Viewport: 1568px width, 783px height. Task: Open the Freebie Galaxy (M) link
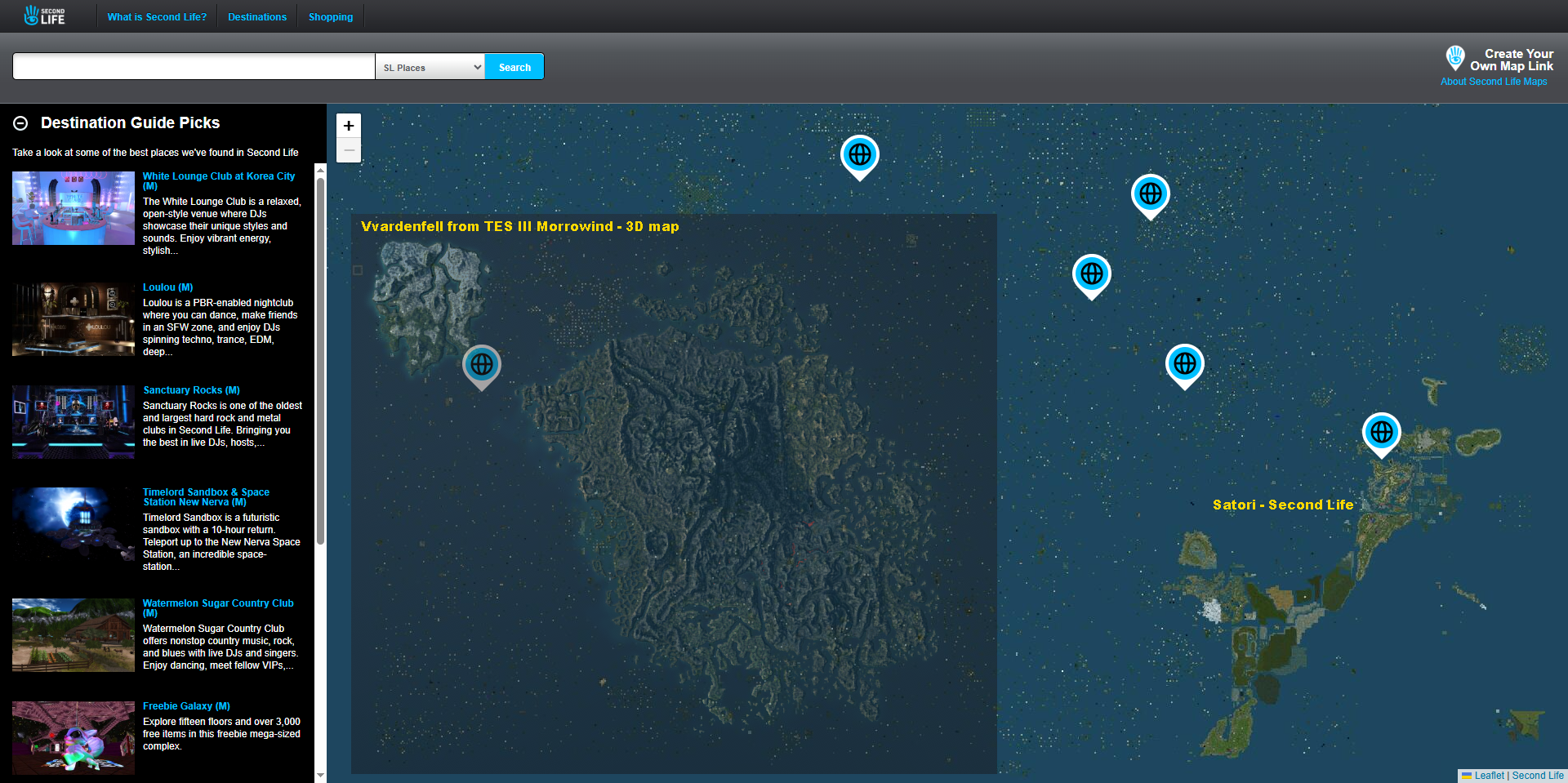pyautogui.click(x=186, y=706)
